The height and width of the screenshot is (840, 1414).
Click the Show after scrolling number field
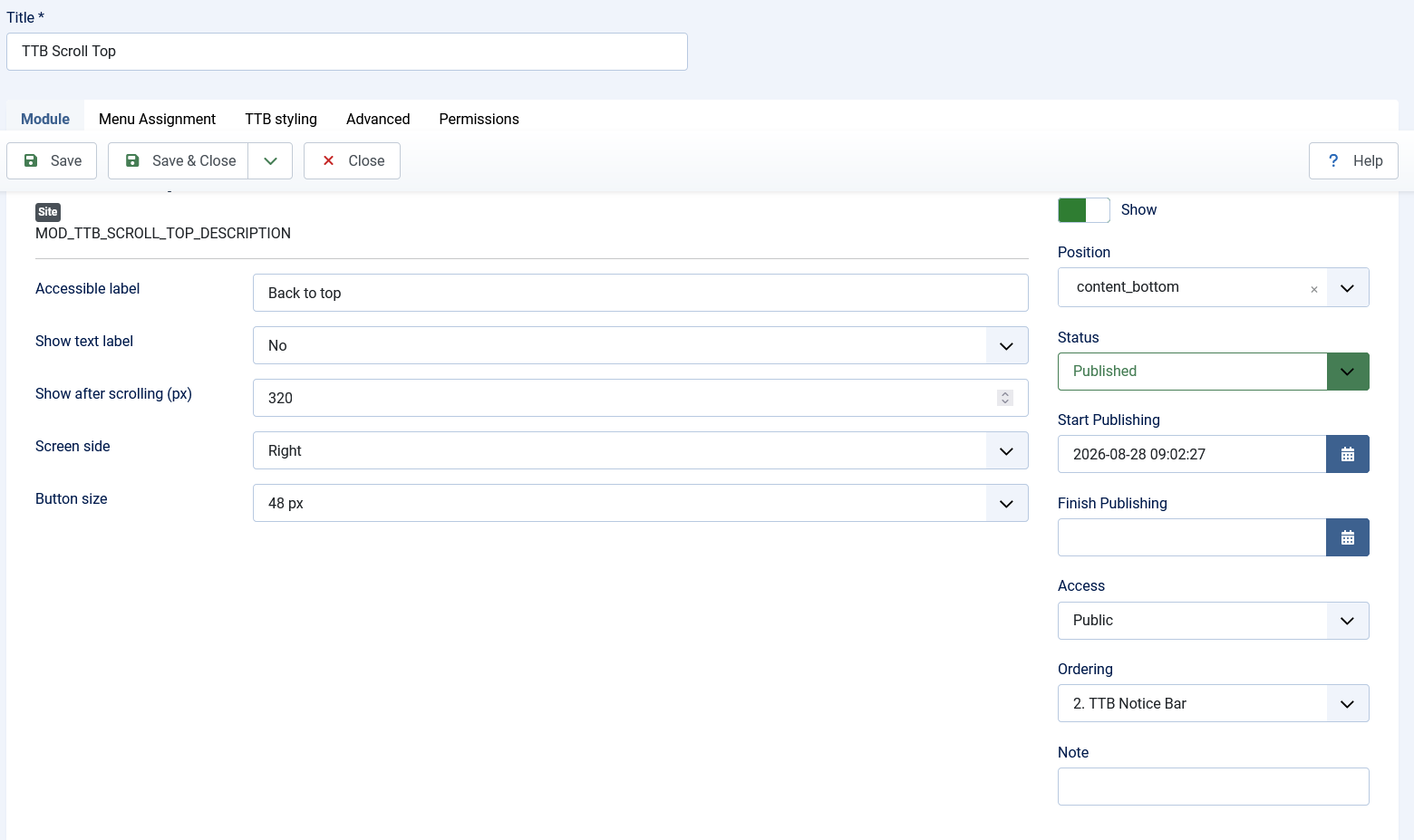pos(640,398)
